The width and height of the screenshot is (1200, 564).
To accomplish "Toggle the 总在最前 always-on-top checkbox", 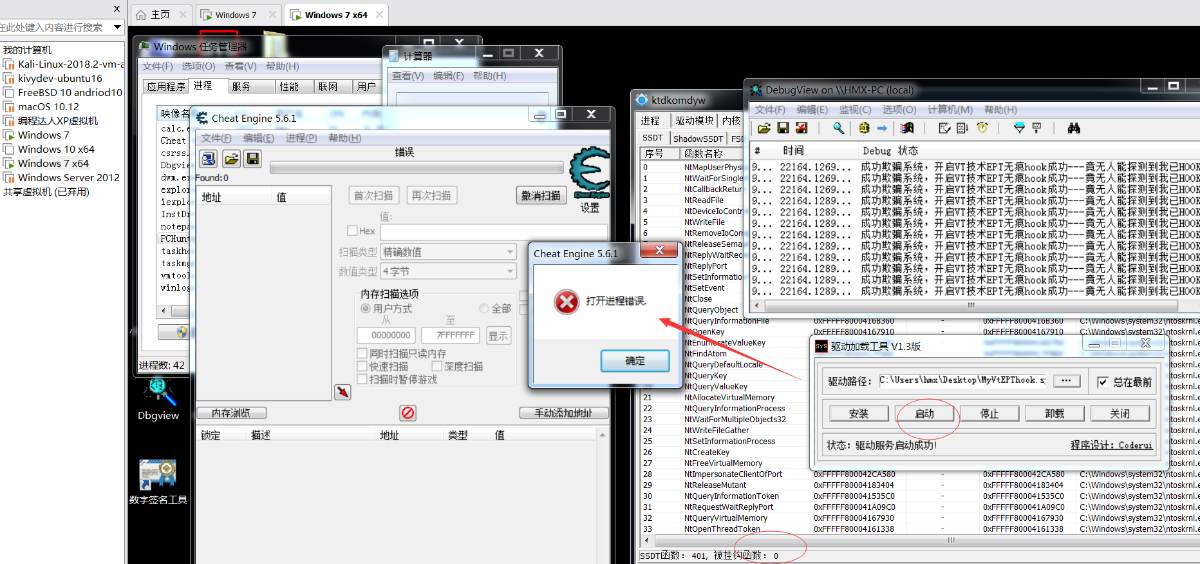I will point(1102,381).
